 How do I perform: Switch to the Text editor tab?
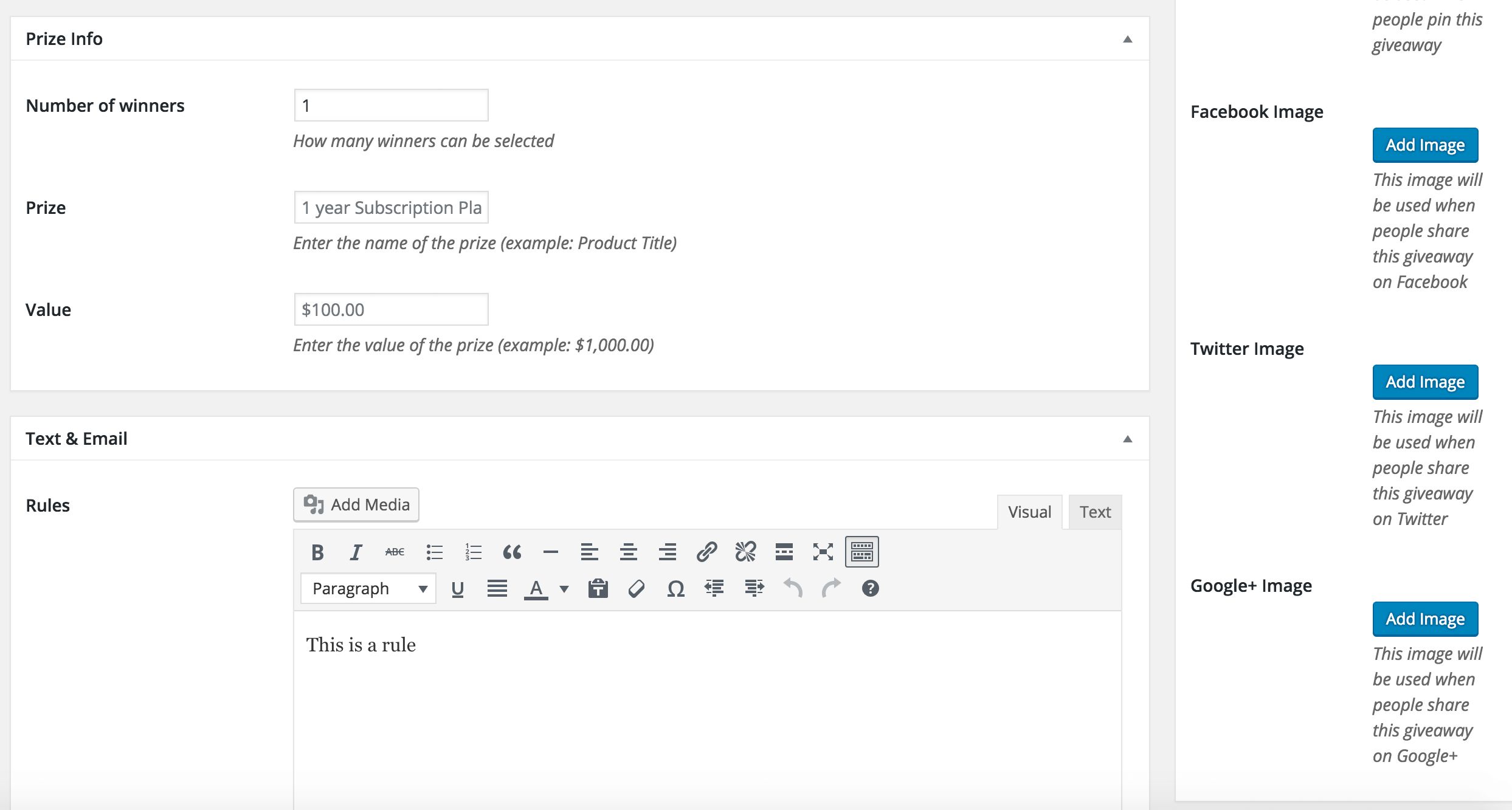pos(1095,512)
